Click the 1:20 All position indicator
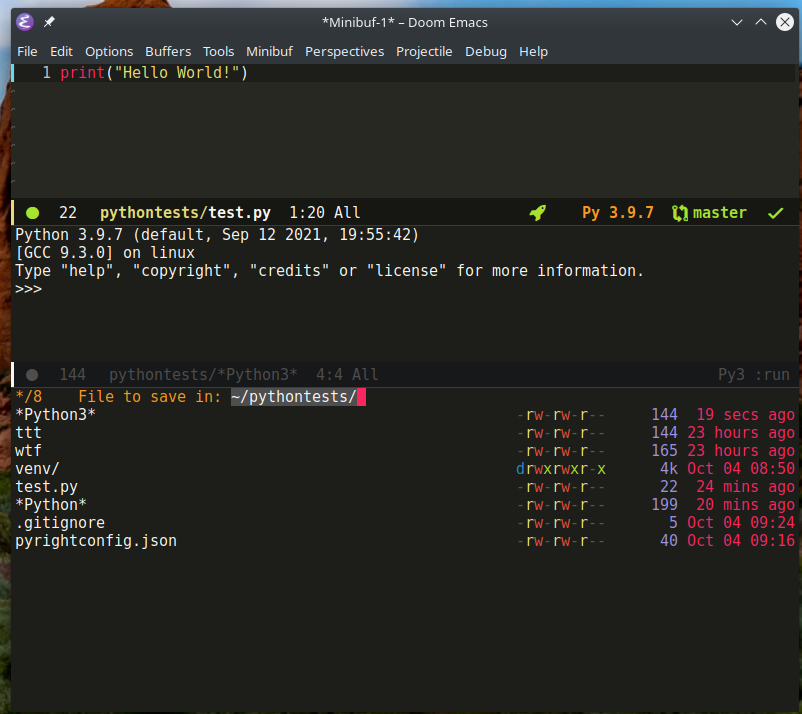 coord(325,213)
